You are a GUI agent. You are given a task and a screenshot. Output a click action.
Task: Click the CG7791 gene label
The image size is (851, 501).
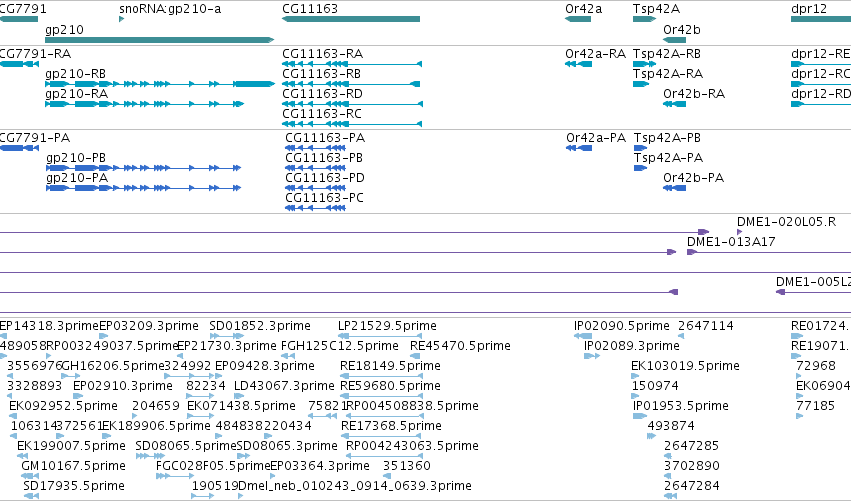point(23,9)
